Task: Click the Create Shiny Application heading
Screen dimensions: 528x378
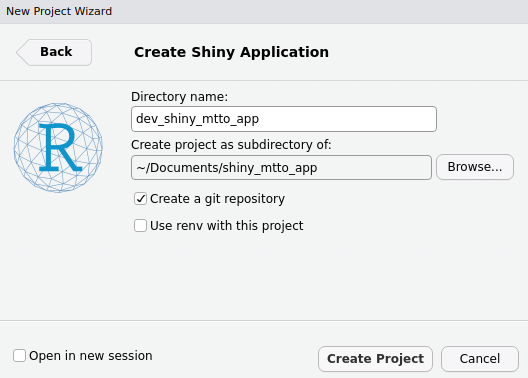Action: 231,52
